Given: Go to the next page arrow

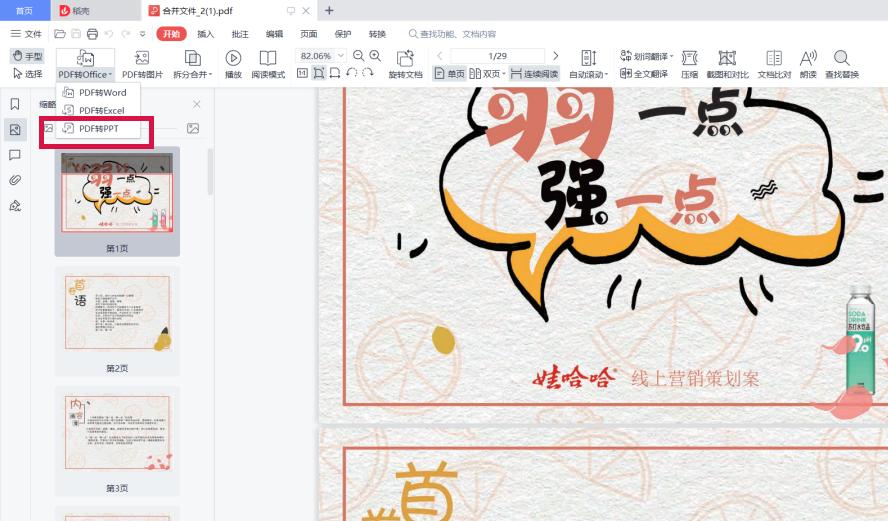Looking at the screenshot, I should pos(556,55).
